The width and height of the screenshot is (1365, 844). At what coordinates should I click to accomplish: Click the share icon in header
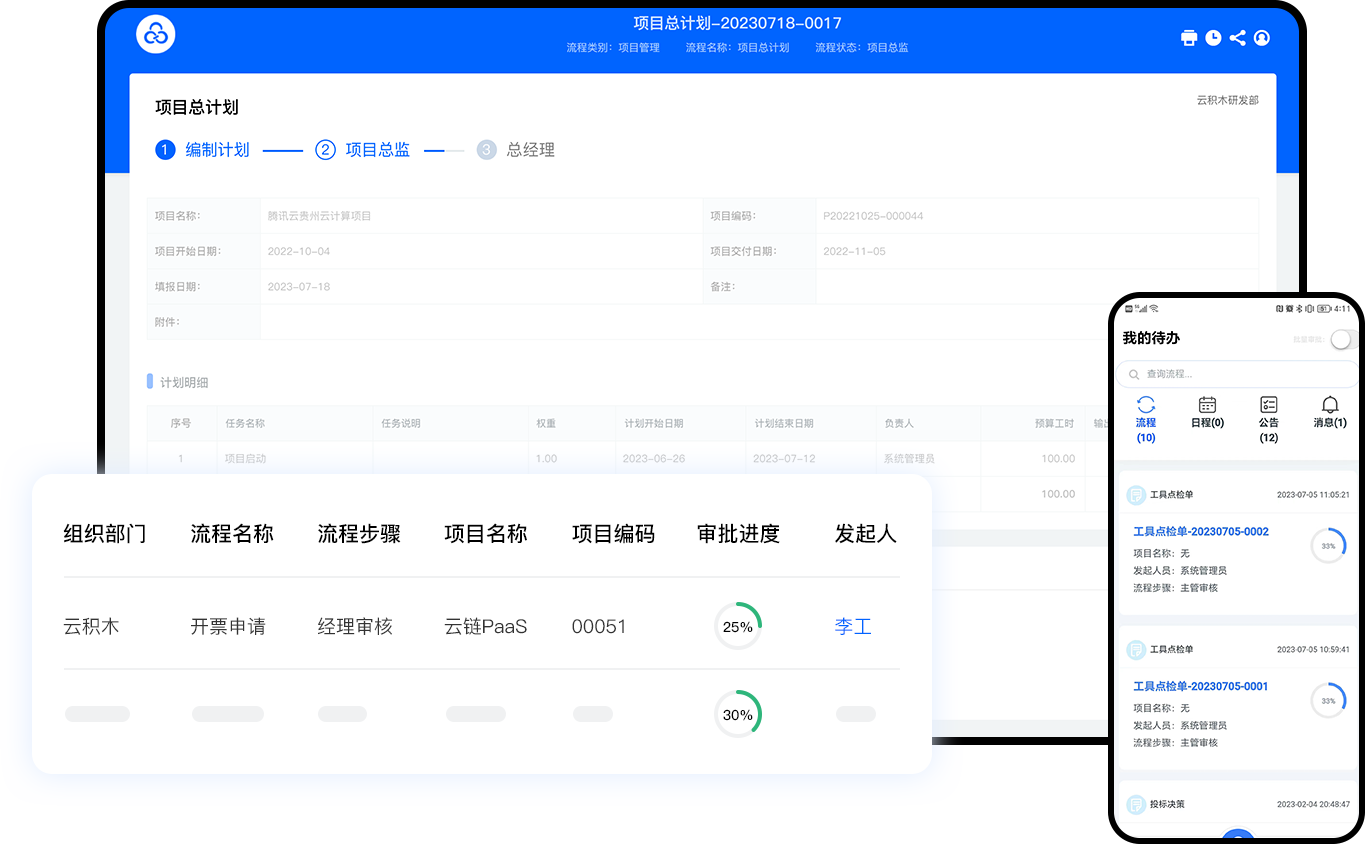point(1238,38)
